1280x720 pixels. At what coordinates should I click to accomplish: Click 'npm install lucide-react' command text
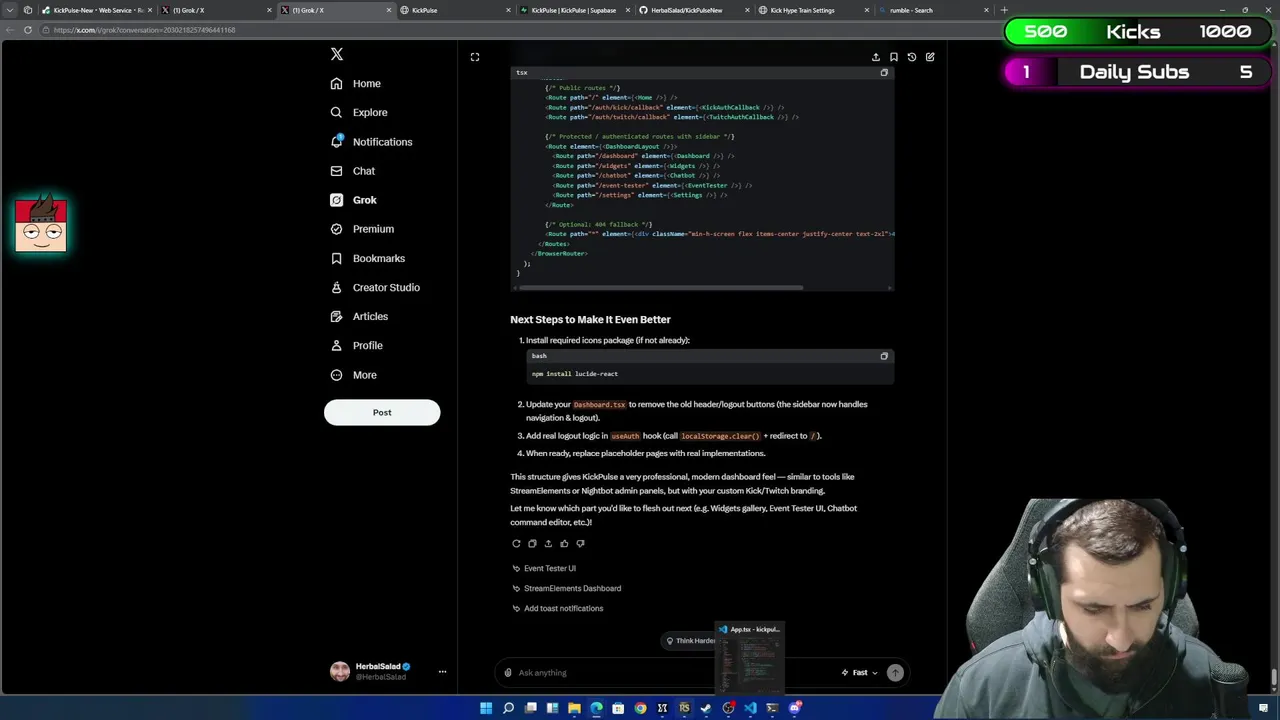[575, 374]
